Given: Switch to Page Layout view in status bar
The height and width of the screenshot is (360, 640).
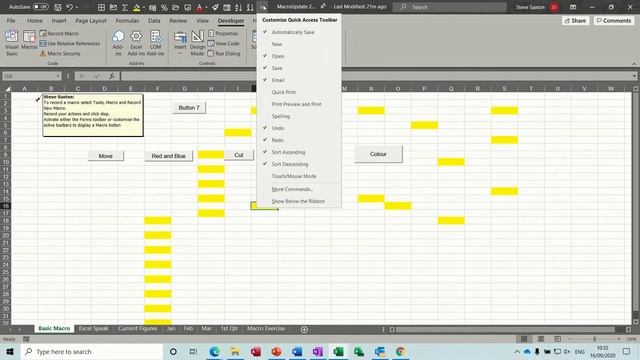Looking at the screenshot, I should [541, 339].
